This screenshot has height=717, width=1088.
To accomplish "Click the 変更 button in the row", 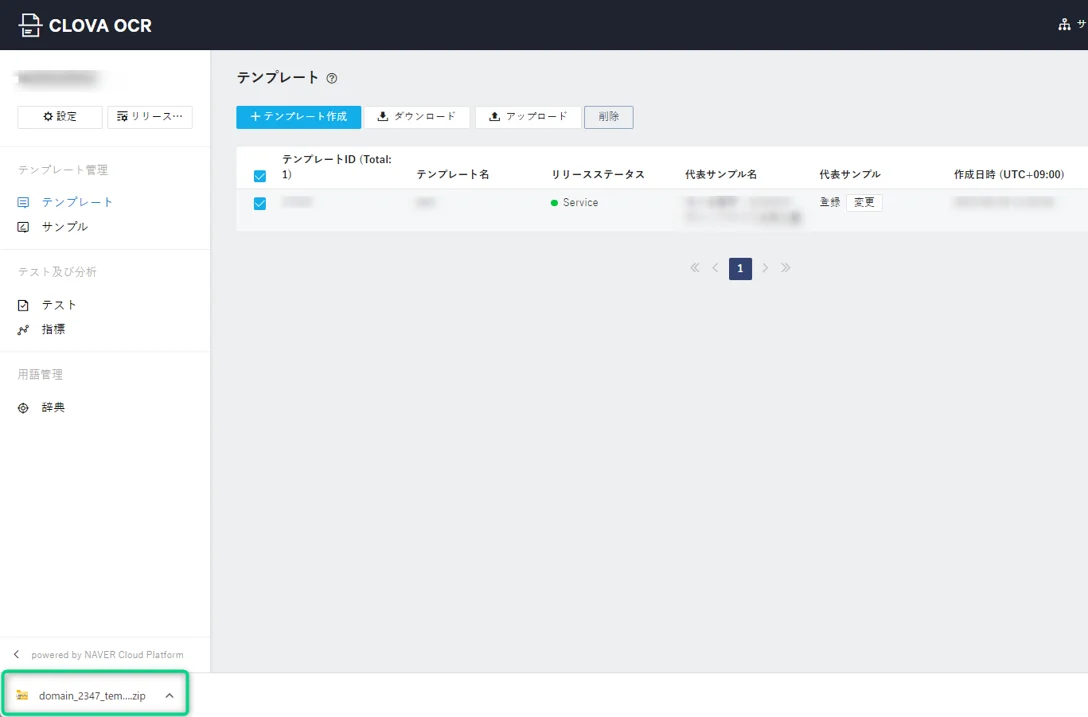I will coord(864,202).
